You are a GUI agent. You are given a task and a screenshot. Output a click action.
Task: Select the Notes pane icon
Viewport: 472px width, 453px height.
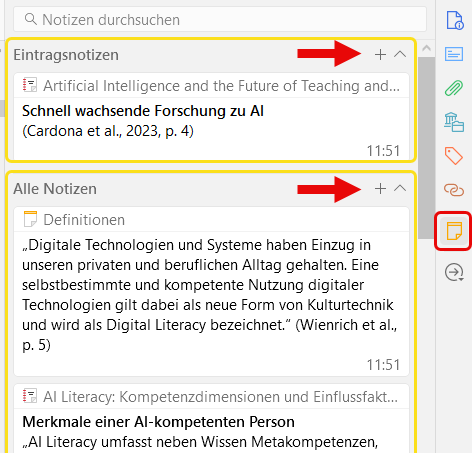tap(454, 231)
